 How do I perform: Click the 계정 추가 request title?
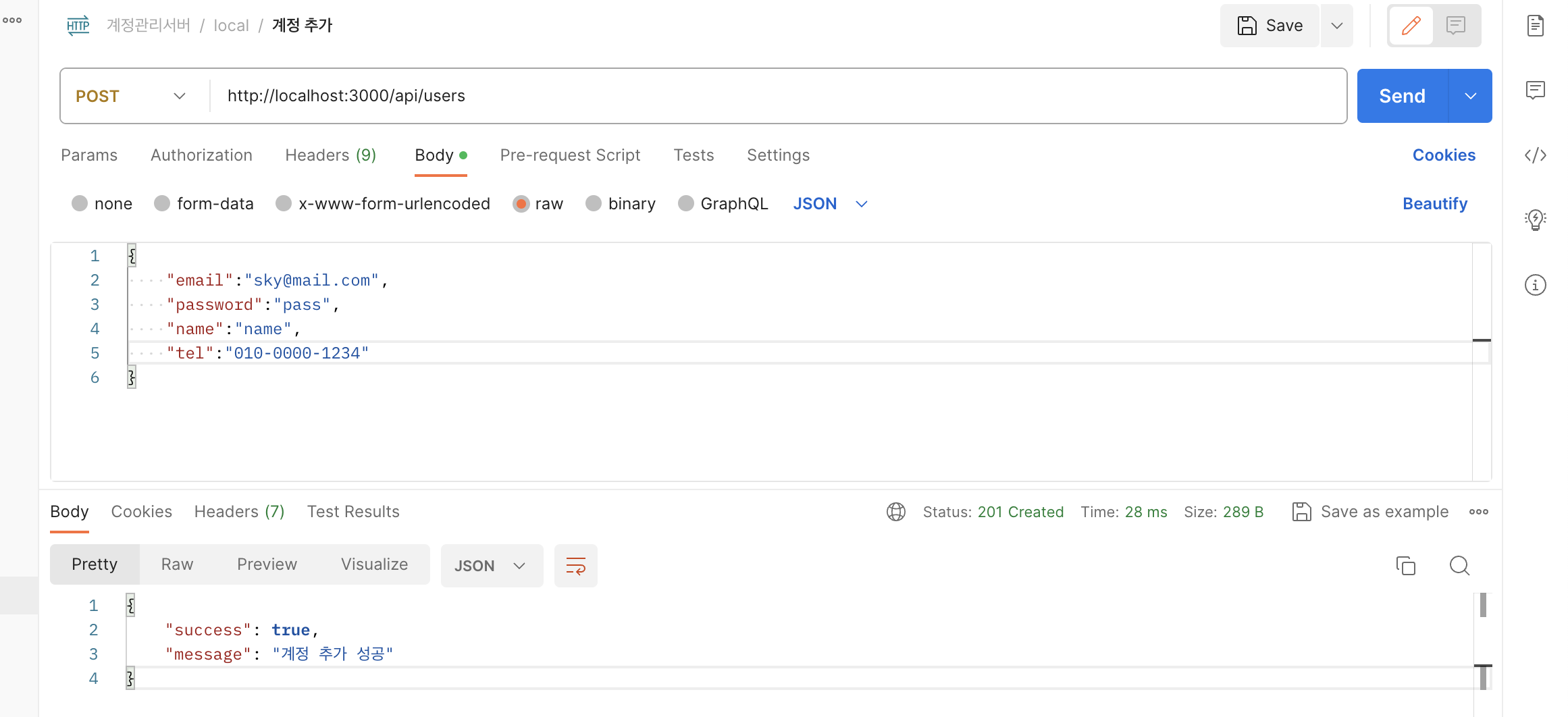[303, 26]
